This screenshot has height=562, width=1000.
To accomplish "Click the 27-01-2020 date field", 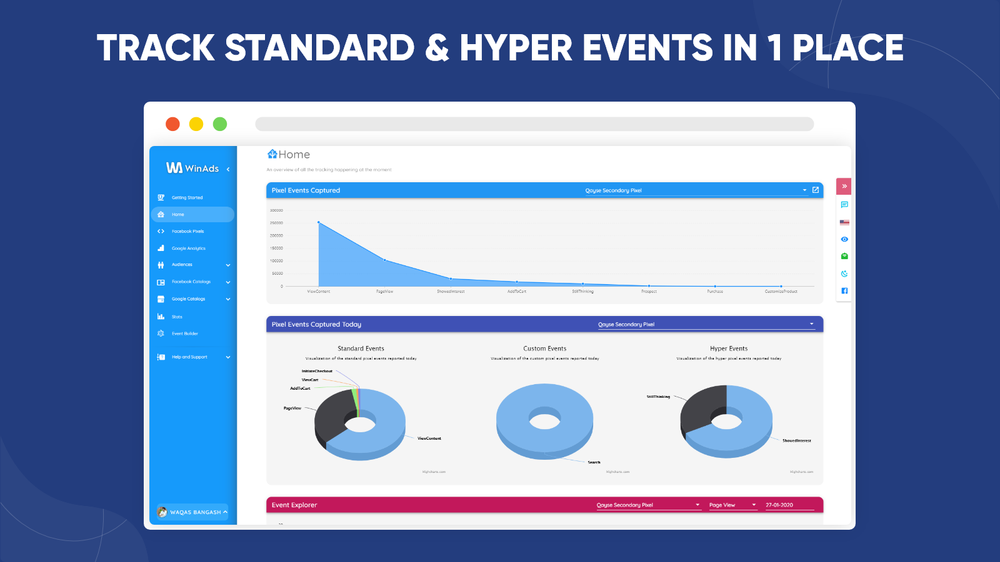I will tap(790, 505).
